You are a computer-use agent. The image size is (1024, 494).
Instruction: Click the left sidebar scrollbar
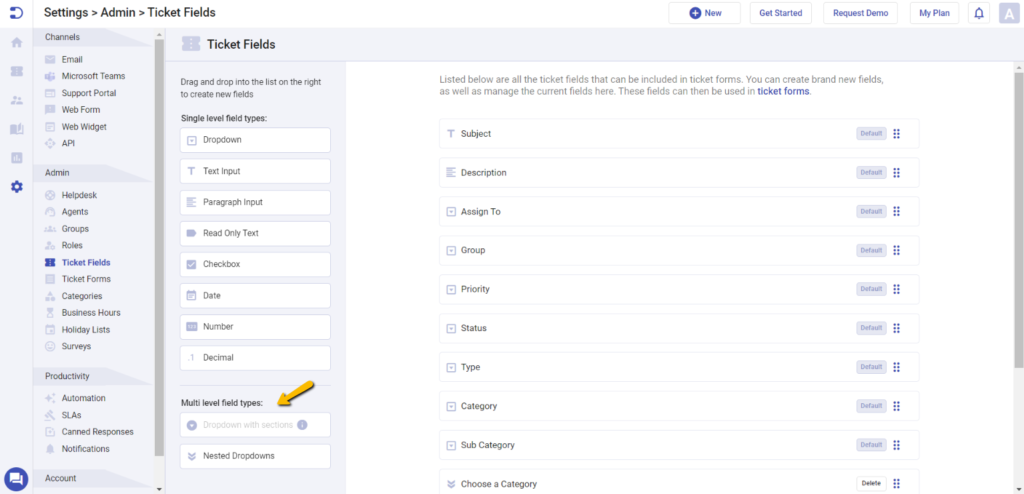(159, 250)
